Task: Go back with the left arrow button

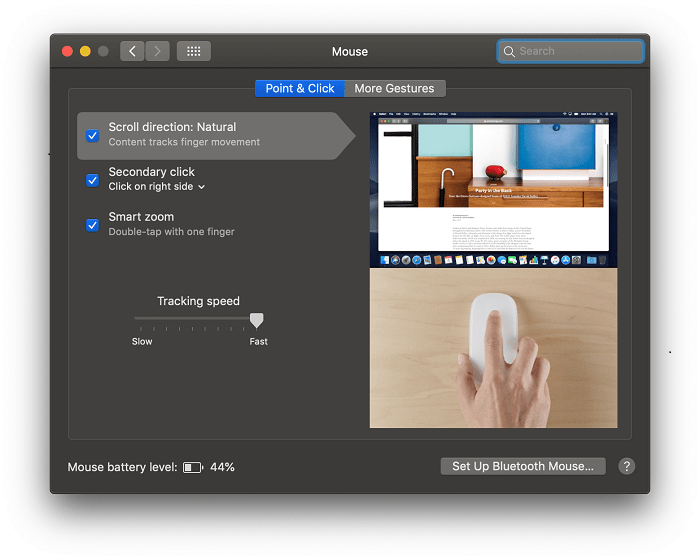Action: [x=132, y=51]
